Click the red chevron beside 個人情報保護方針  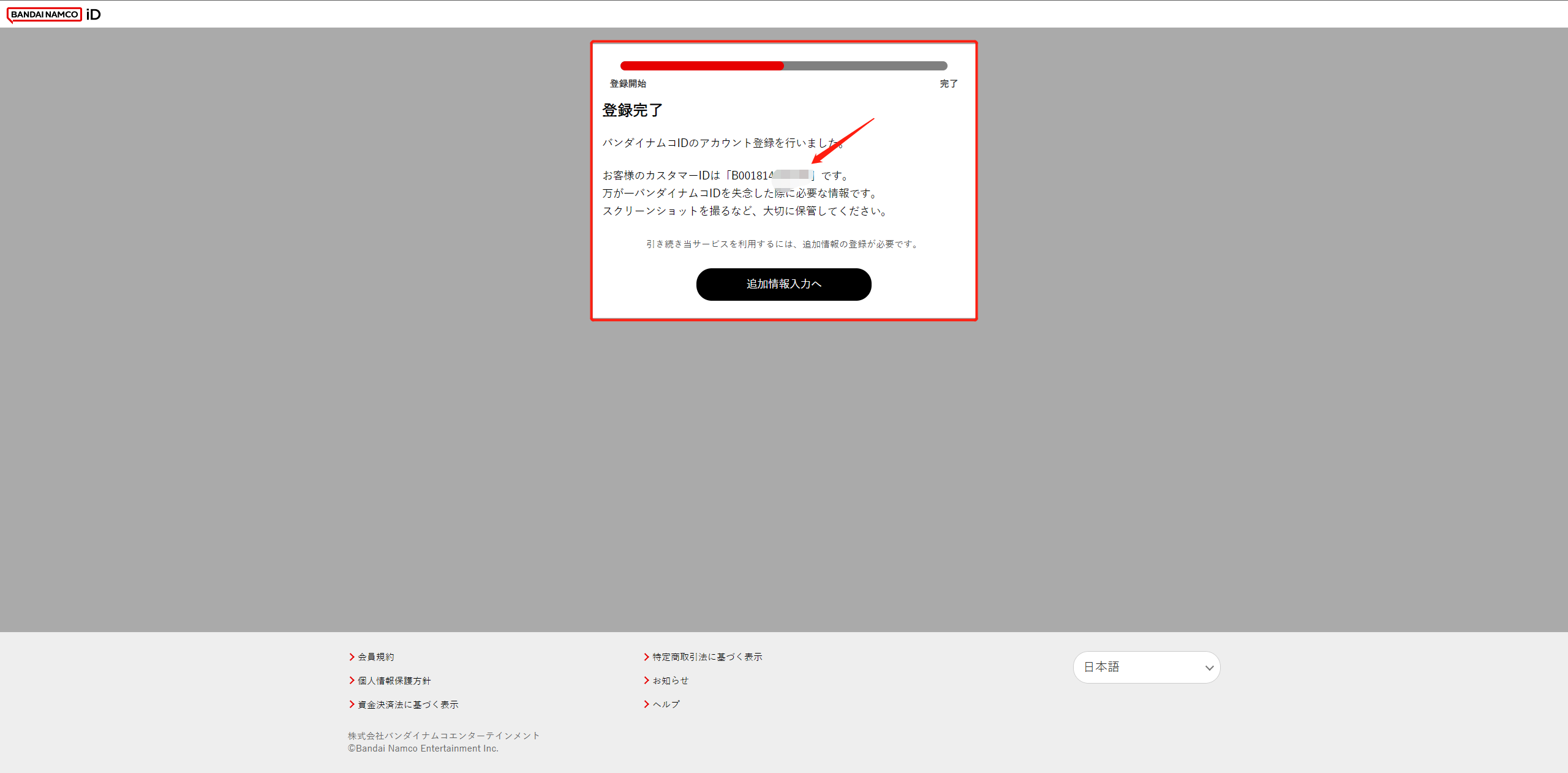(x=352, y=681)
